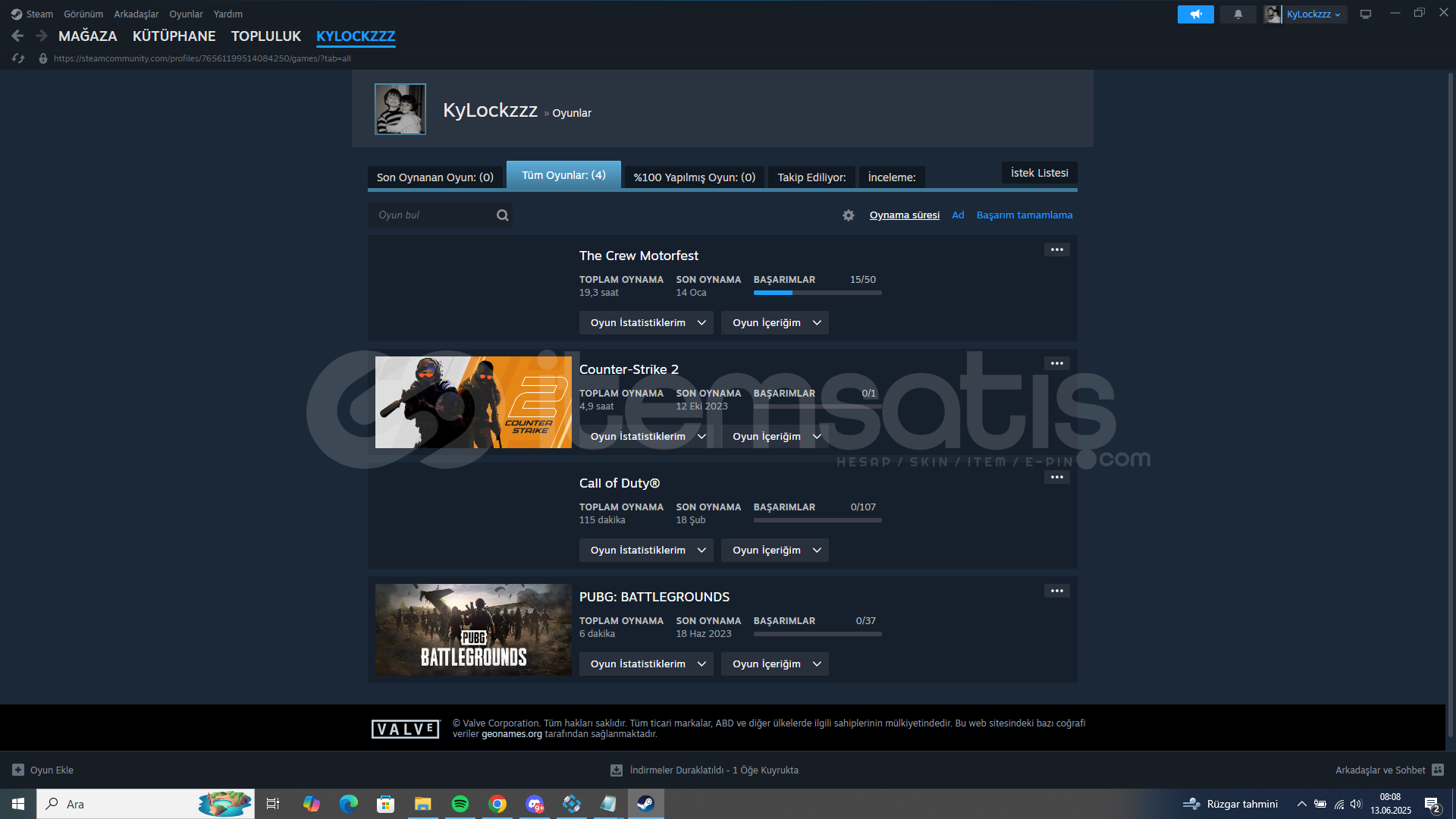Screen dimensions: 1456x819
Task: Open the Windows notification center icon
Action: point(1432,805)
